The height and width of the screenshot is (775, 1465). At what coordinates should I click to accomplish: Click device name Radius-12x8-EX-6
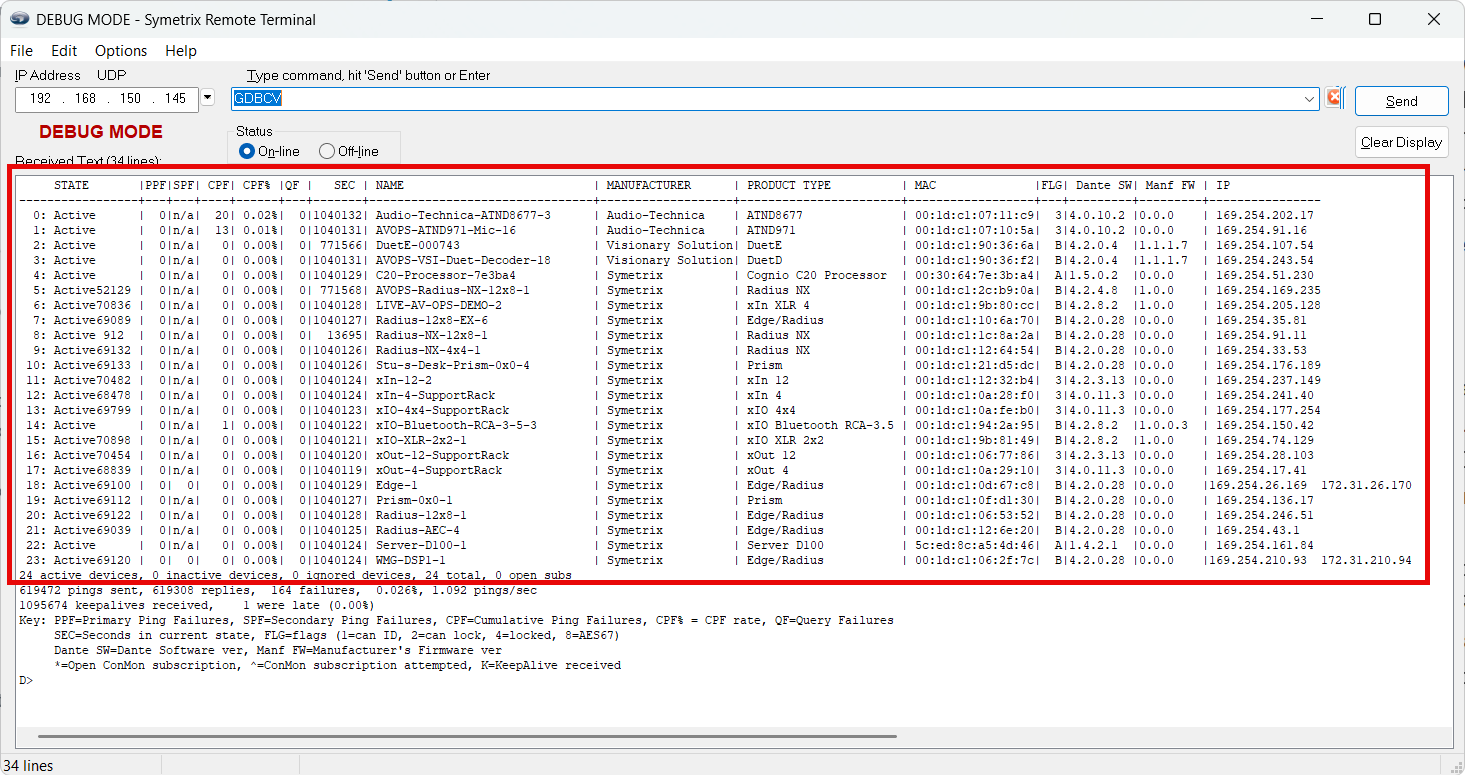click(432, 320)
